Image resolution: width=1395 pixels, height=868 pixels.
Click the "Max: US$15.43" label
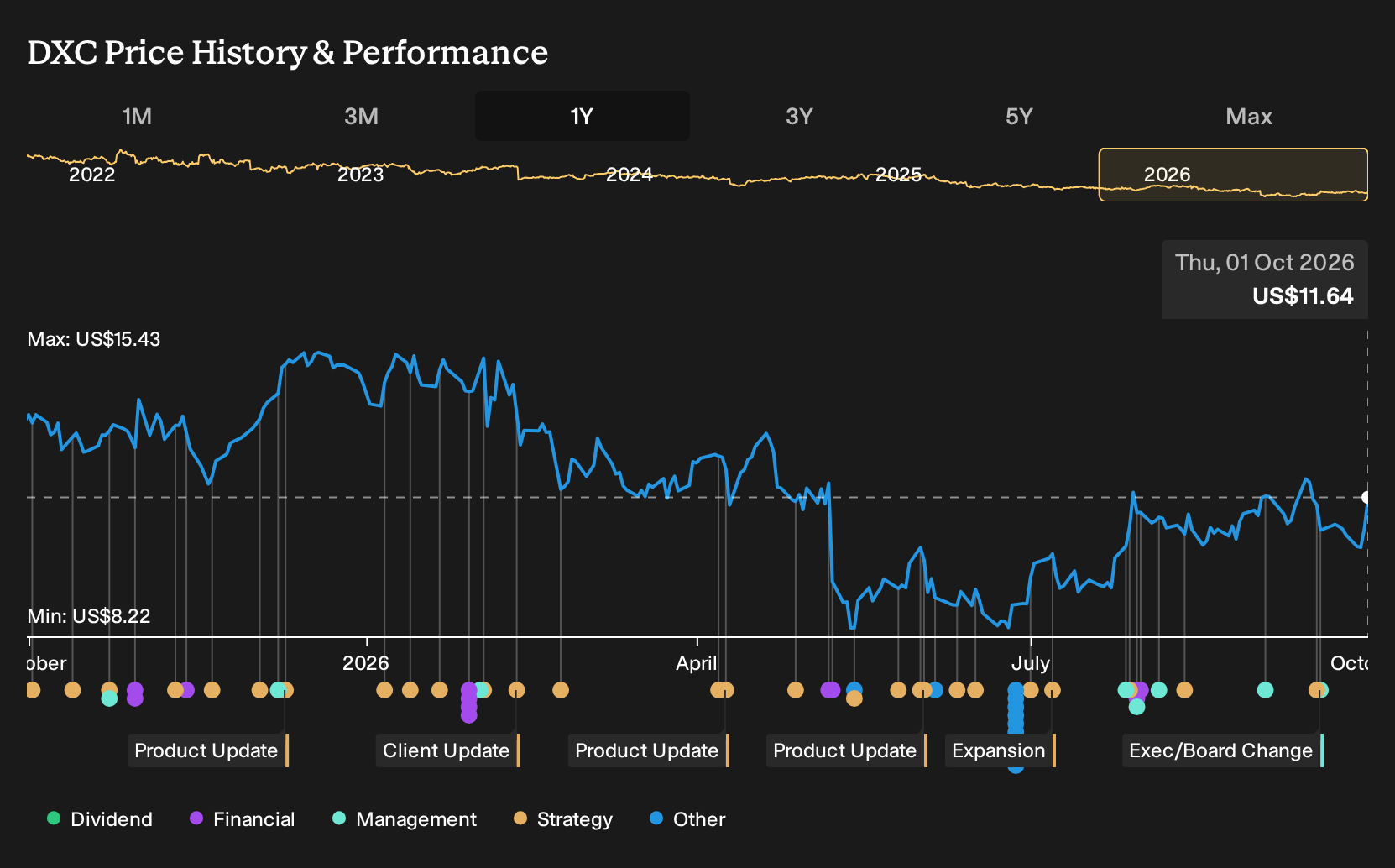(x=94, y=339)
